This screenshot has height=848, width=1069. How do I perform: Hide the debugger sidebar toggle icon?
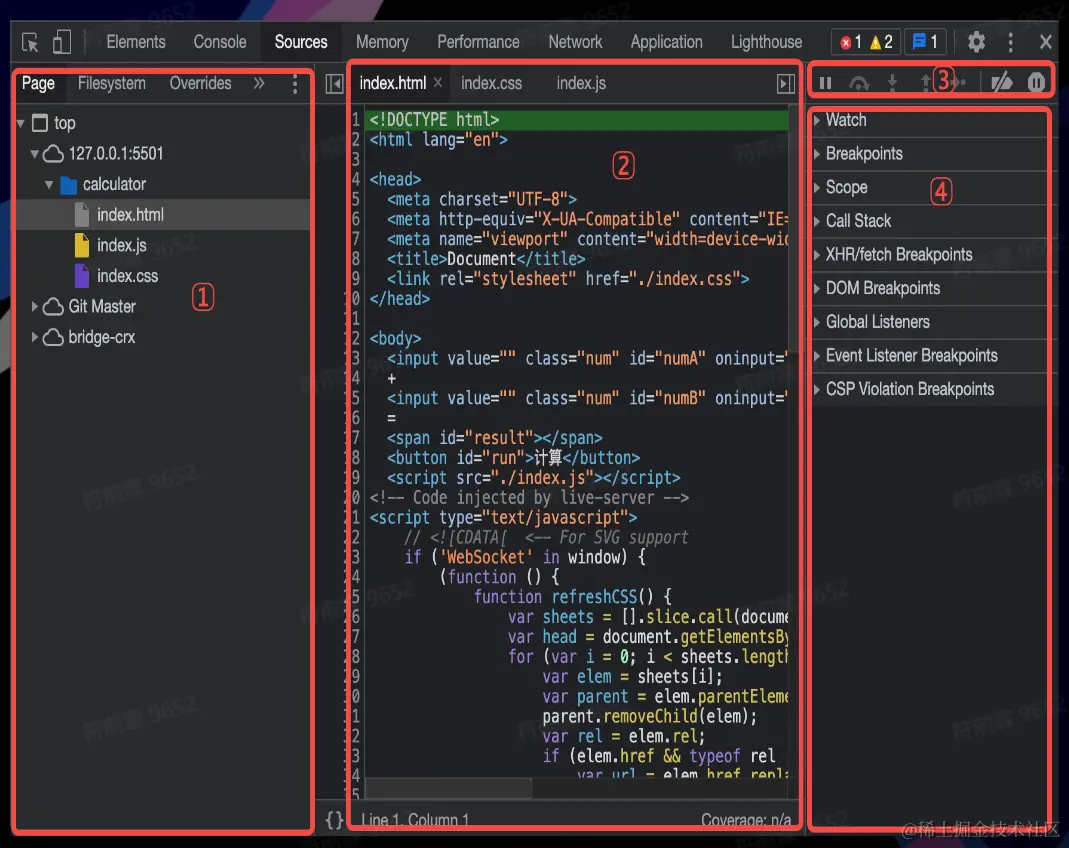pos(785,84)
